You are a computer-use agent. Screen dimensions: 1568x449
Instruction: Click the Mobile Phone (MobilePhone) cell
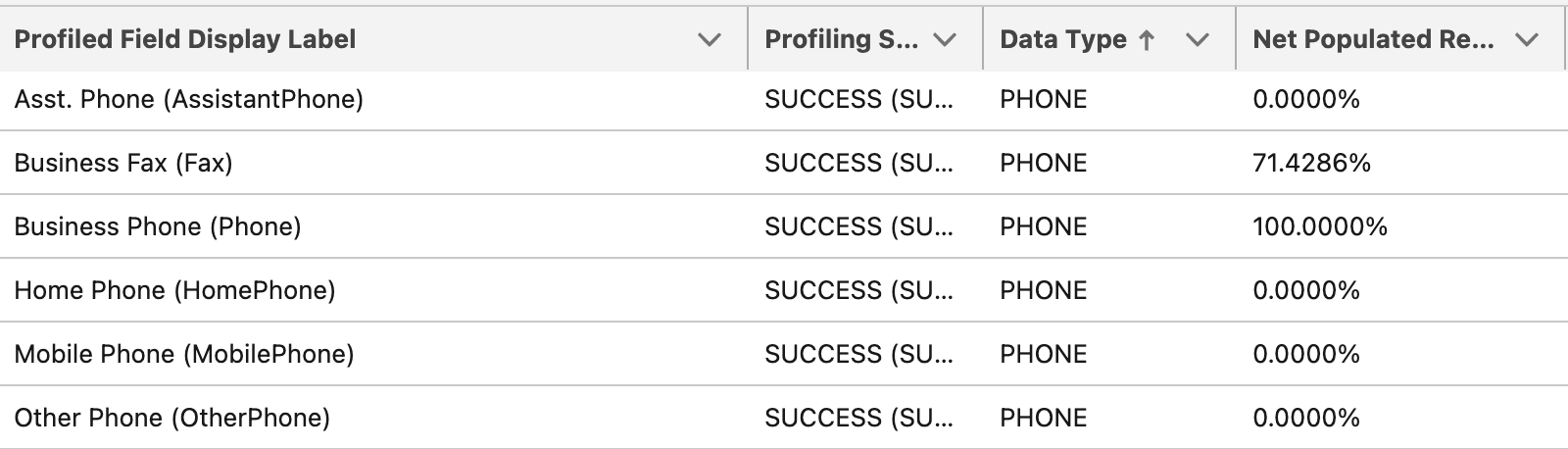(x=184, y=354)
